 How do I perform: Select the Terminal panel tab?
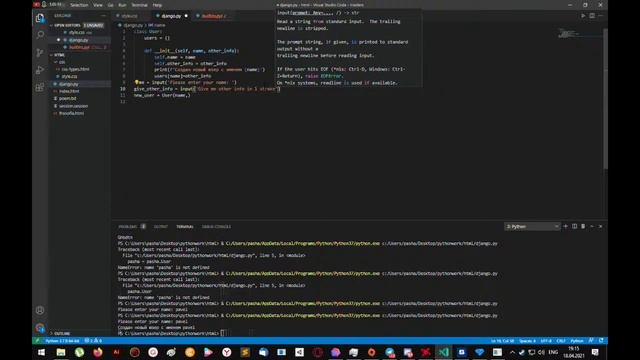coord(185,227)
